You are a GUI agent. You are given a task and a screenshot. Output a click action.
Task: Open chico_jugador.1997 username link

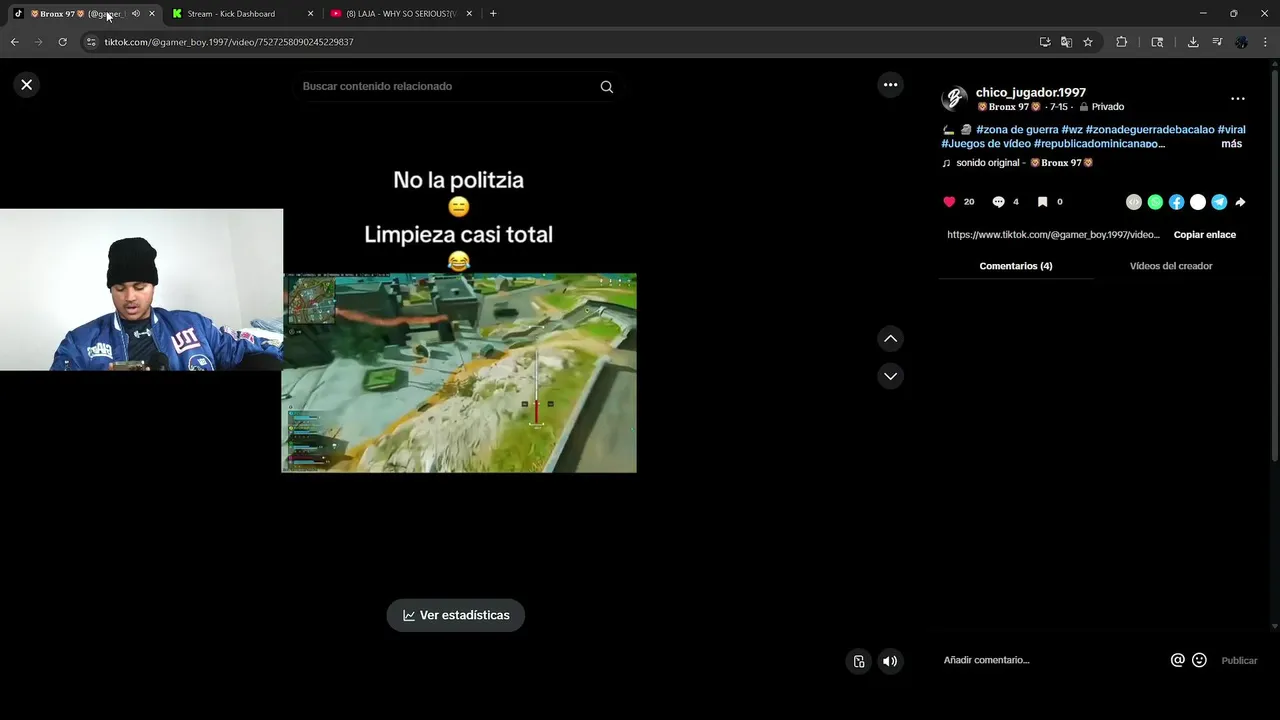[x=1031, y=92]
